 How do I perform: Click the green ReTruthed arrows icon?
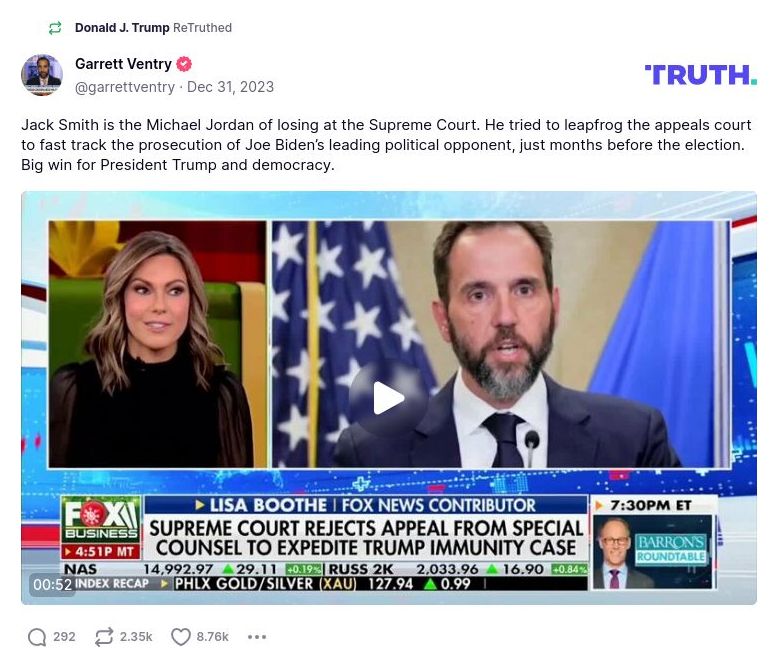[x=55, y=28]
